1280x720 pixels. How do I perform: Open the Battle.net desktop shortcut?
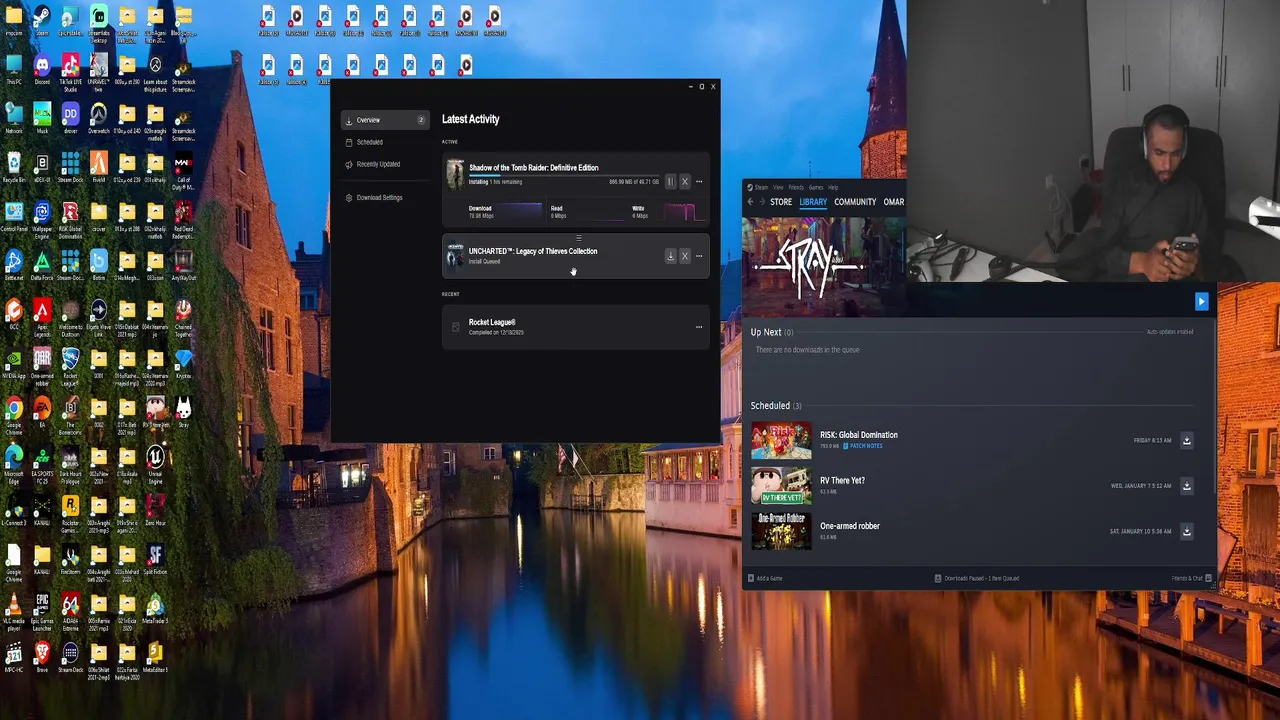click(14, 266)
